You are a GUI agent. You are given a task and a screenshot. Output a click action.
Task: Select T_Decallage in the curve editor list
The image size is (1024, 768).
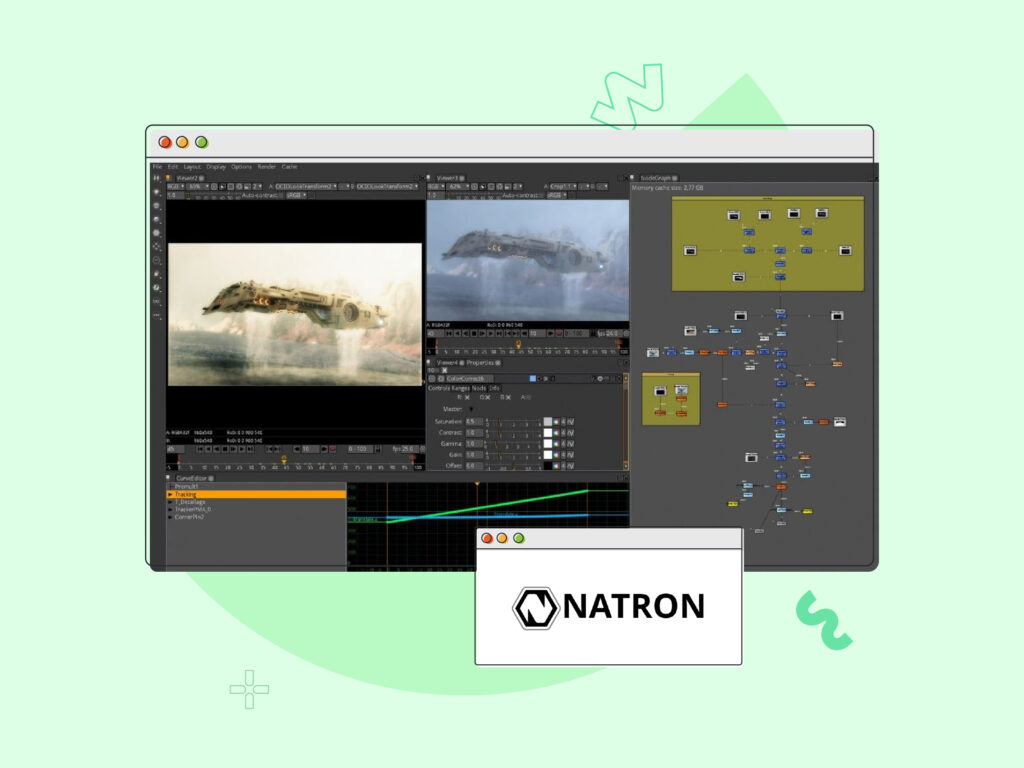tap(190, 502)
